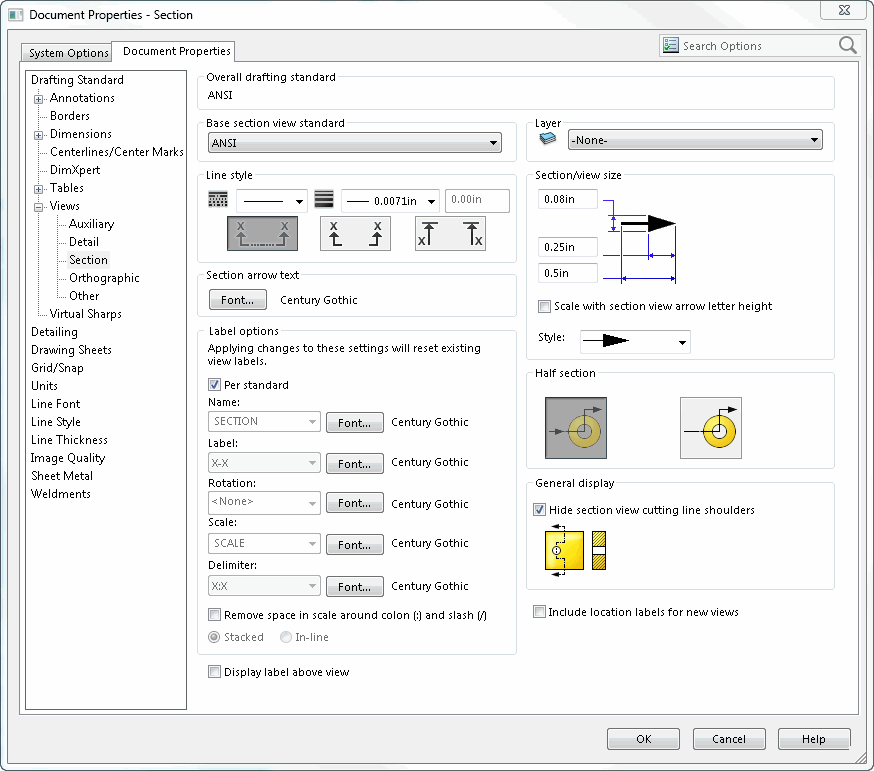This screenshot has width=874, height=771.
Task: Open the Label X-X dropdown
Action: pyautogui.click(x=264, y=463)
